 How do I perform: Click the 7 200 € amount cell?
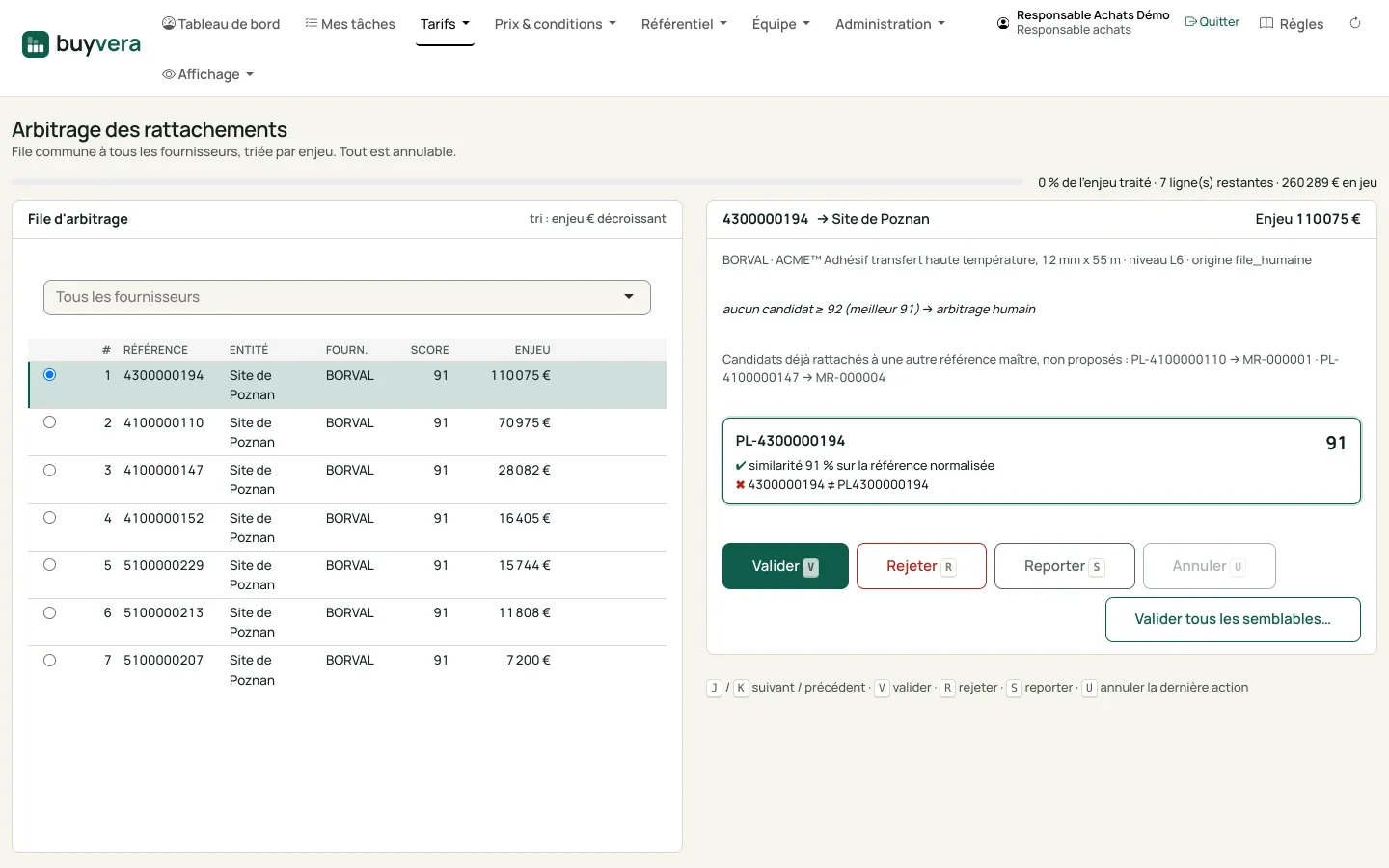pos(529,660)
